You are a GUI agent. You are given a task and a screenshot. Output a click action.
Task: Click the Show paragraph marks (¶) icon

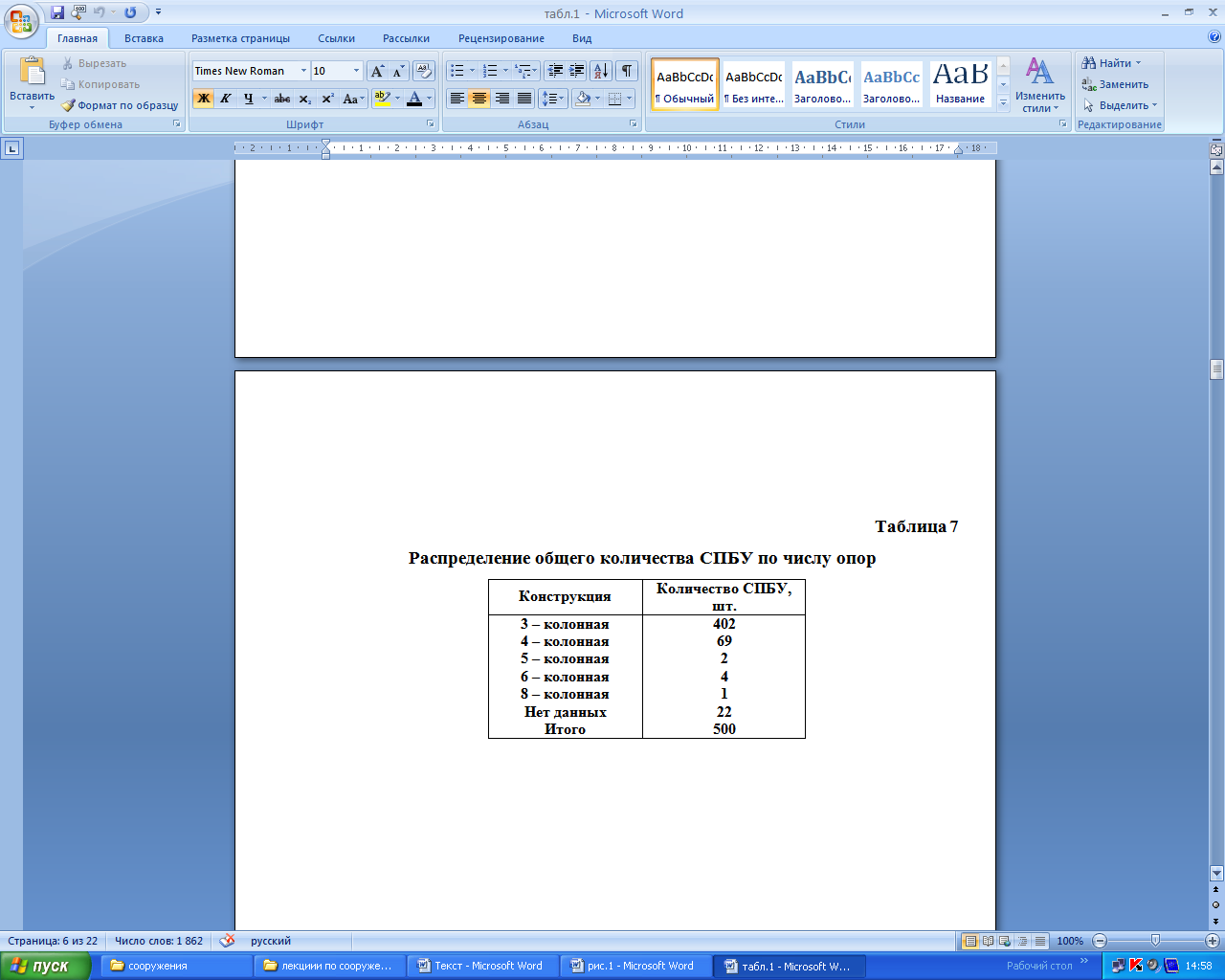(627, 71)
